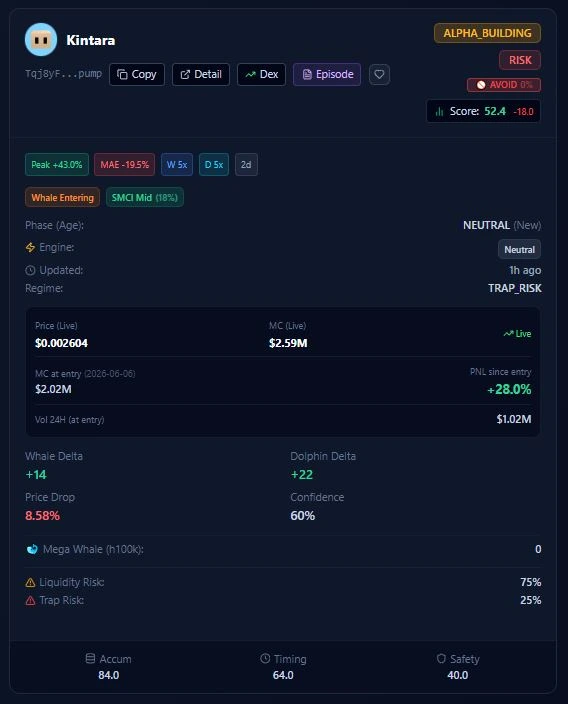Copy the token address
Viewport: 568px width, 704px height.
pyautogui.click(x=137, y=74)
